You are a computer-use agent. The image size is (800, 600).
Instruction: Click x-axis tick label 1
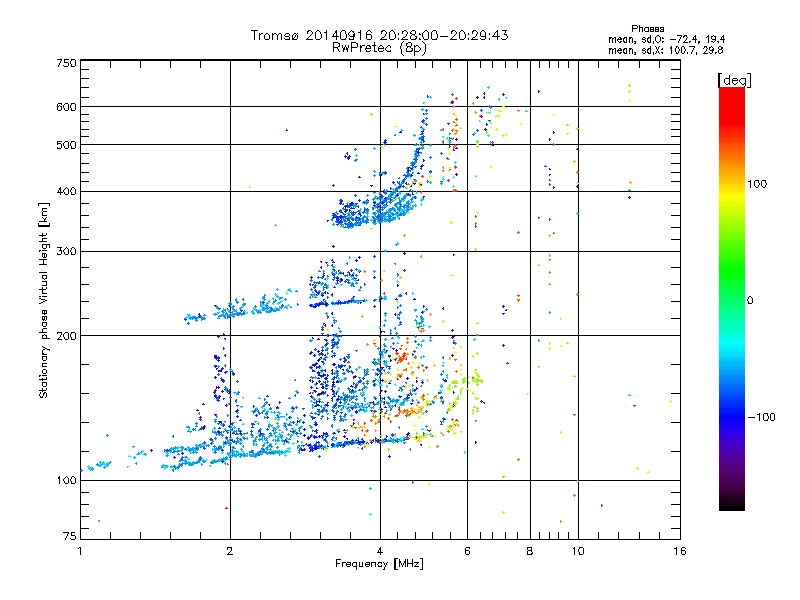[x=80, y=551]
